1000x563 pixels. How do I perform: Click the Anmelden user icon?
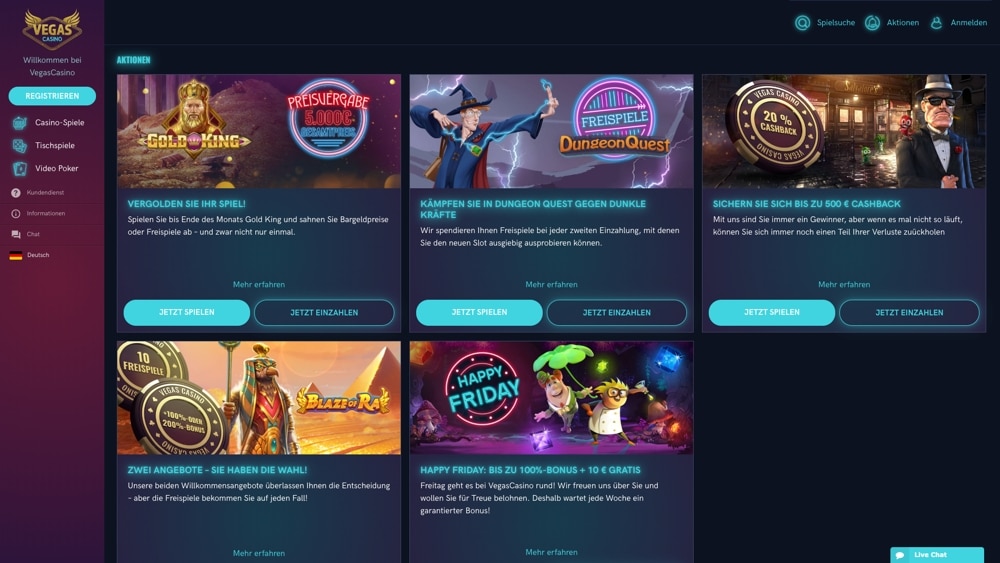(936, 23)
